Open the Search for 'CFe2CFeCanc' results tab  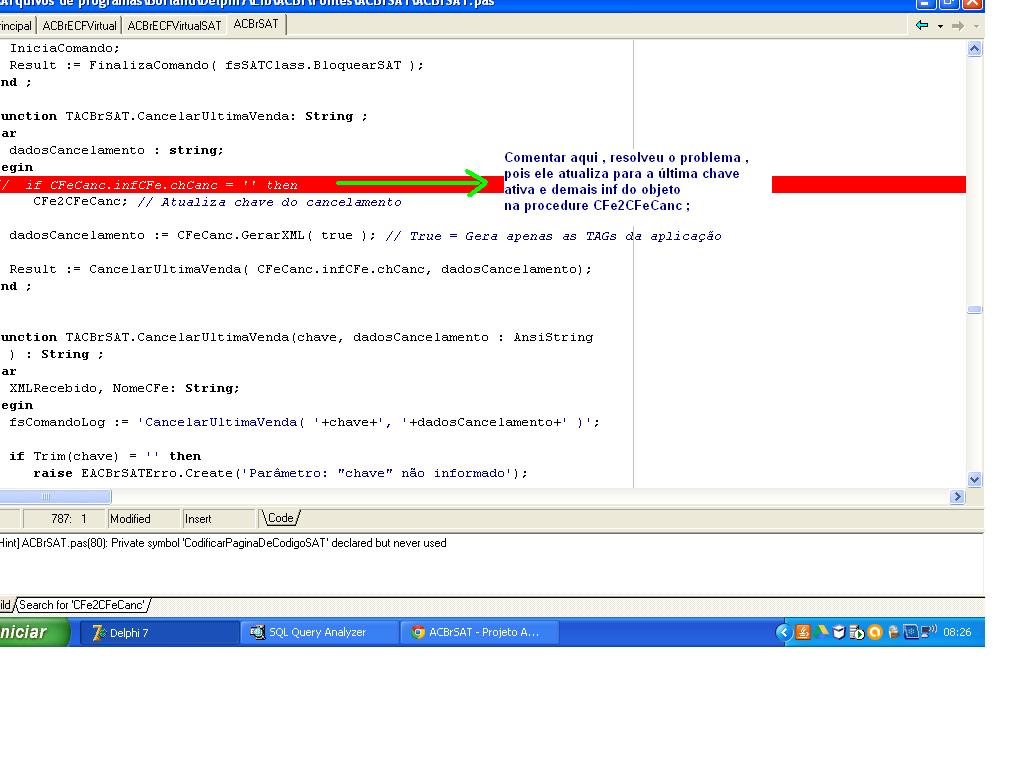tap(82, 605)
